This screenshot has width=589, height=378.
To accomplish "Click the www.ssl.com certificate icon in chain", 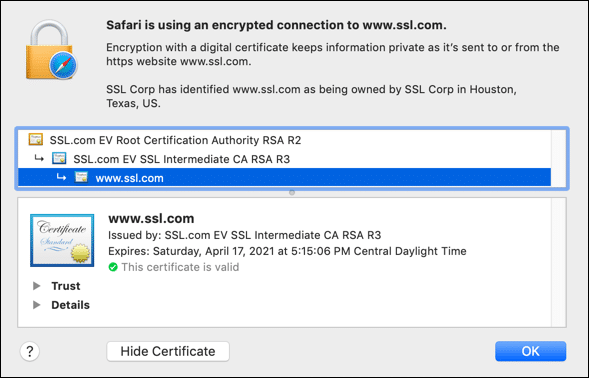I will pos(81,177).
